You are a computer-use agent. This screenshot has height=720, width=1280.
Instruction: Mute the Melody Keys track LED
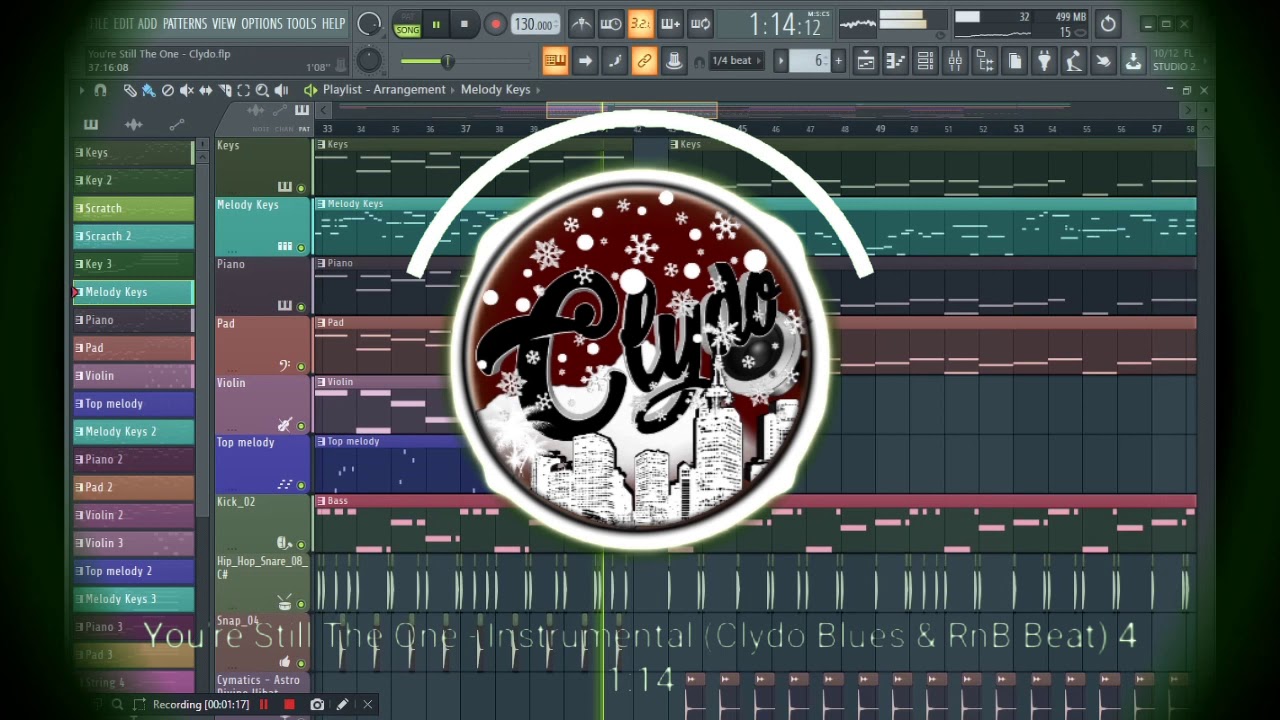coord(301,247)
